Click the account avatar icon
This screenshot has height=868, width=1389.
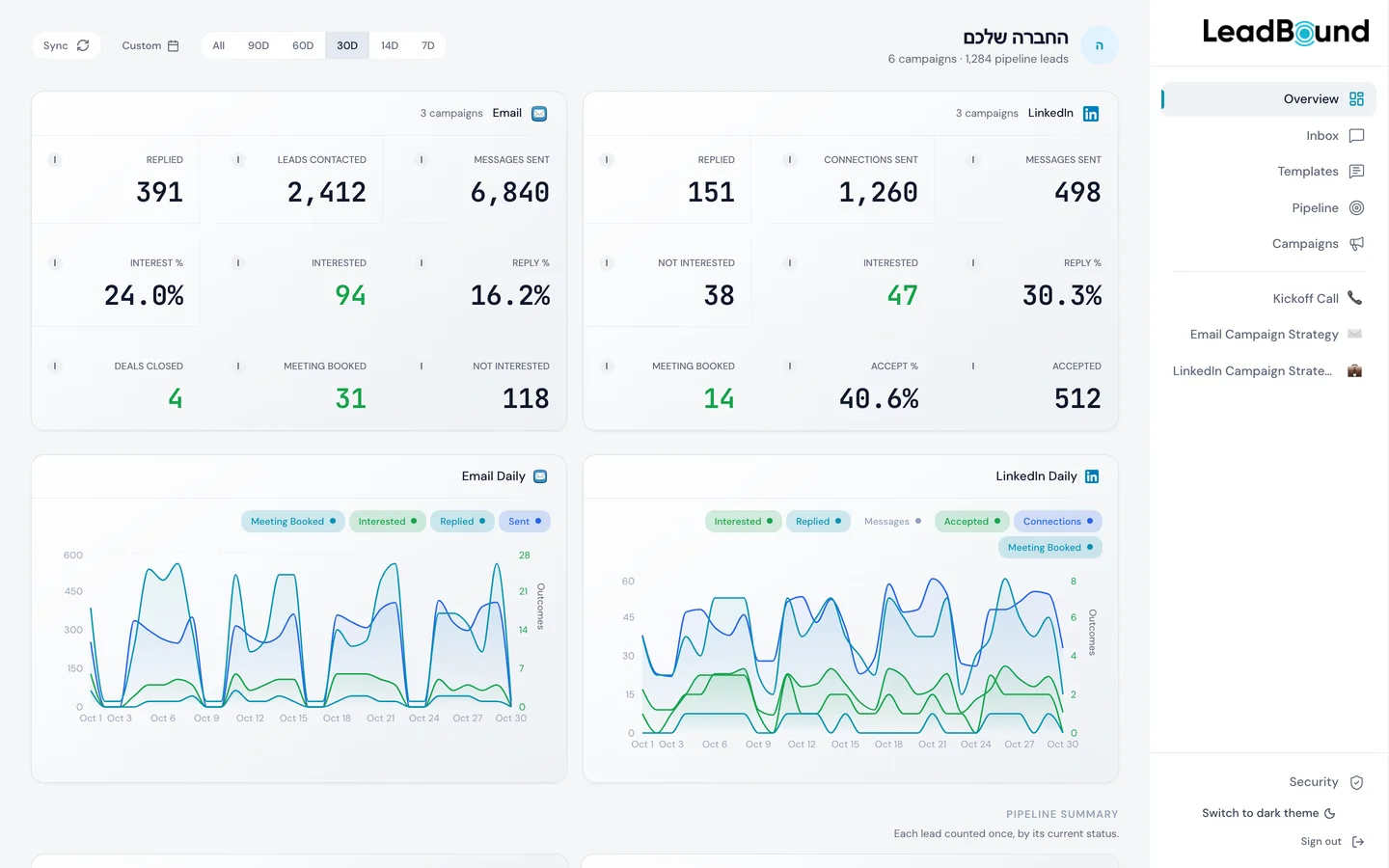1100,45
